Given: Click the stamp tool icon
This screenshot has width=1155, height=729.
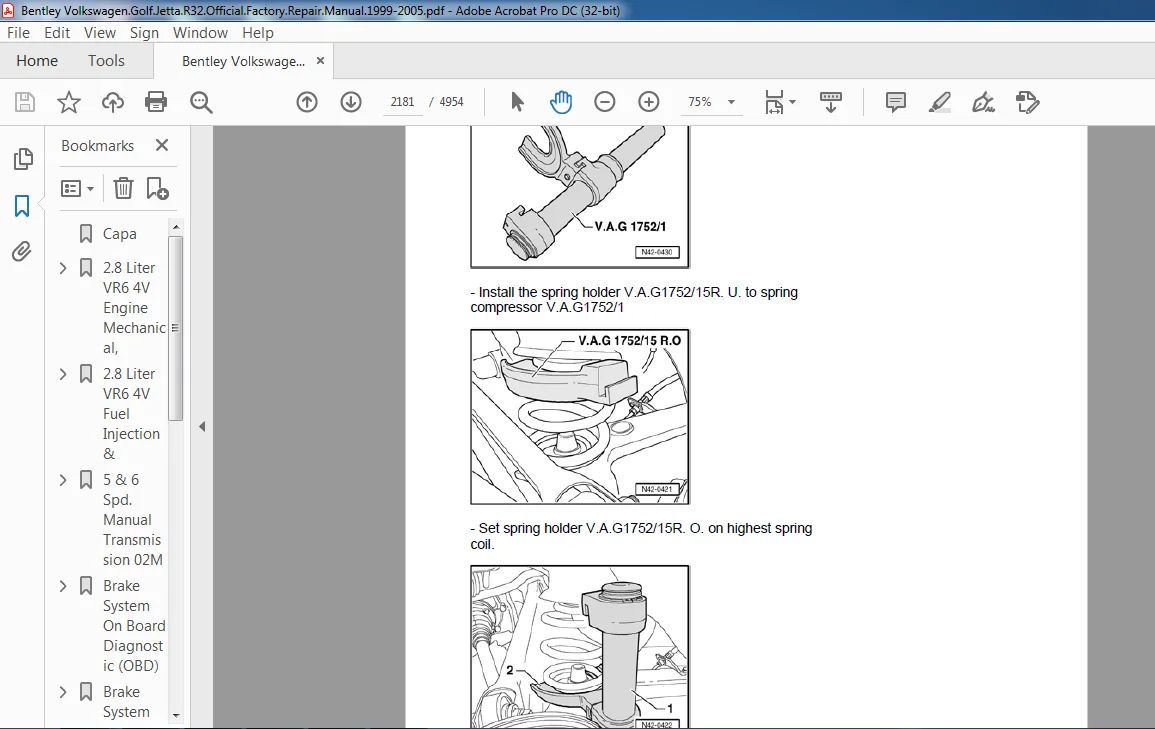Looking at the screenshot, I should [1027, 102].
